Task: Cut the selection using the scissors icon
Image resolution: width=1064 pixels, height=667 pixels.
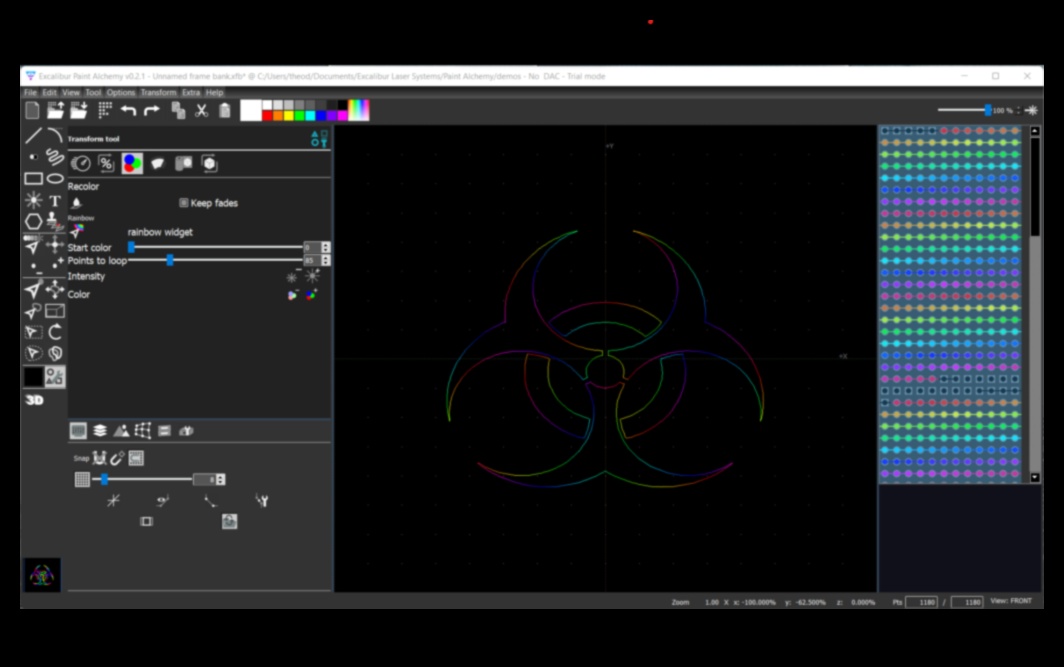Action: [x=201, y=111]
